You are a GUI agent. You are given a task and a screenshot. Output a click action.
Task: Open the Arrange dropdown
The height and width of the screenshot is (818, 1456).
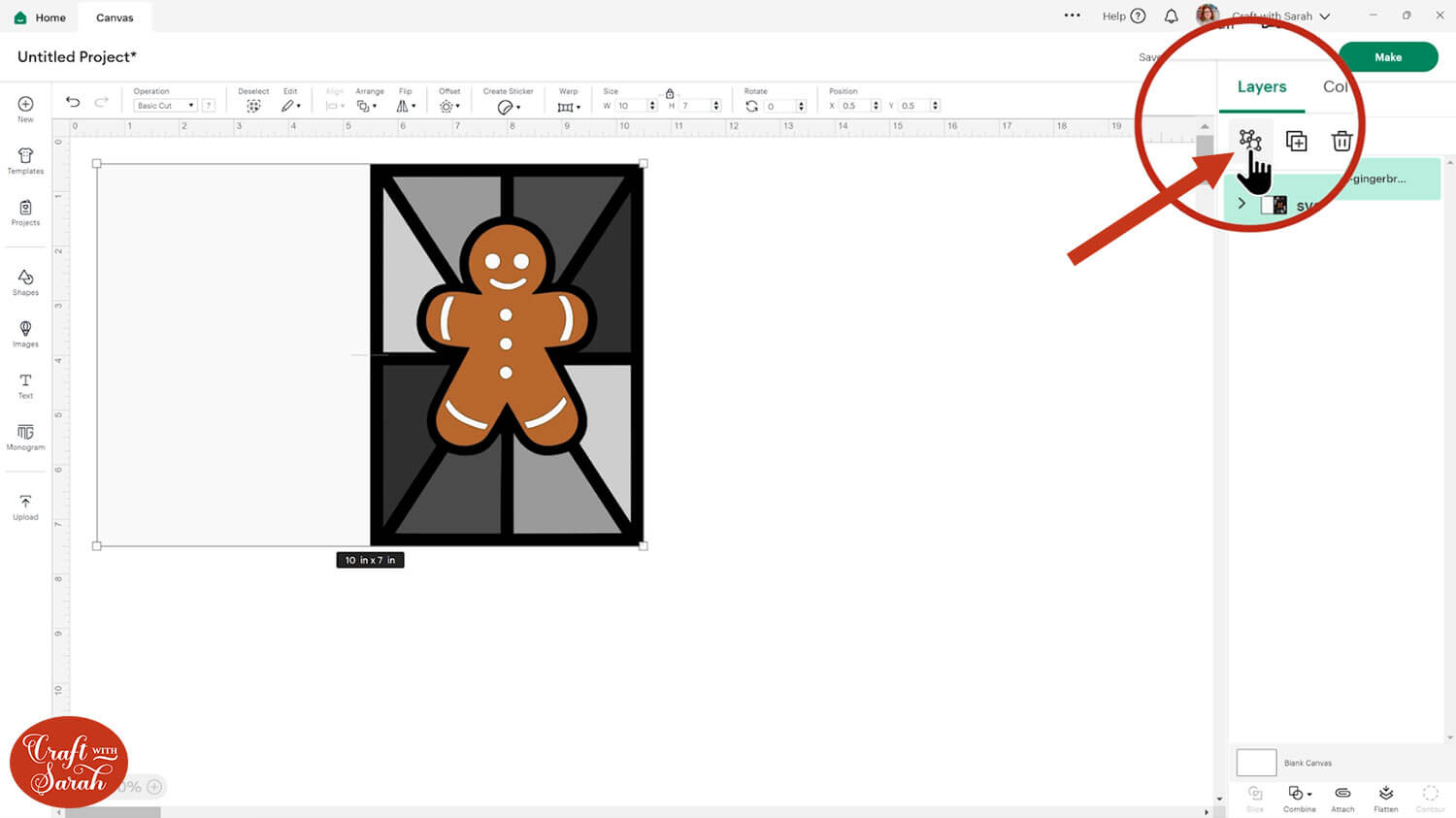tap(367, 106)
